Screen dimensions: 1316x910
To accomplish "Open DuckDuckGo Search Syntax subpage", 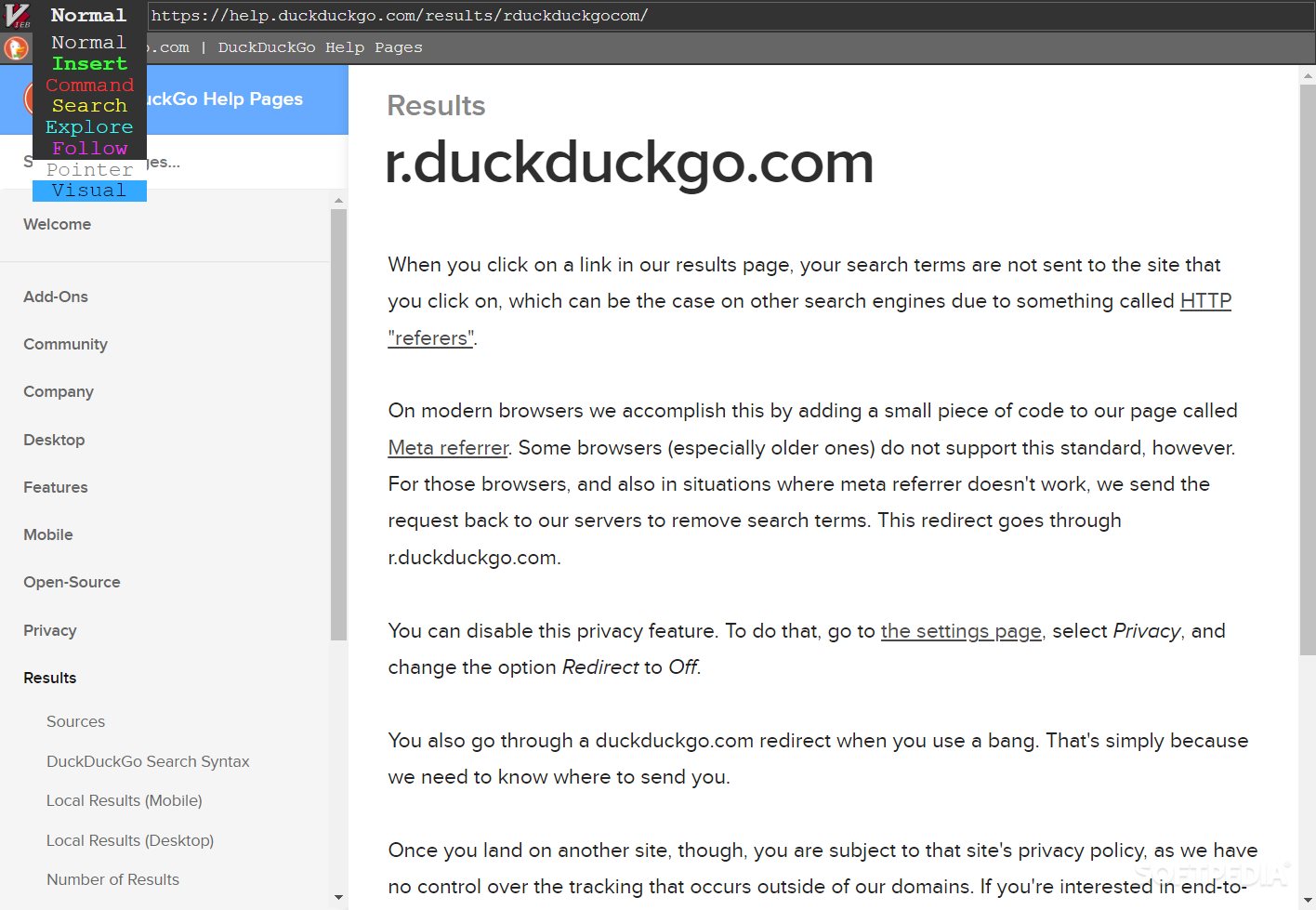I will click(x=148, y=761).
